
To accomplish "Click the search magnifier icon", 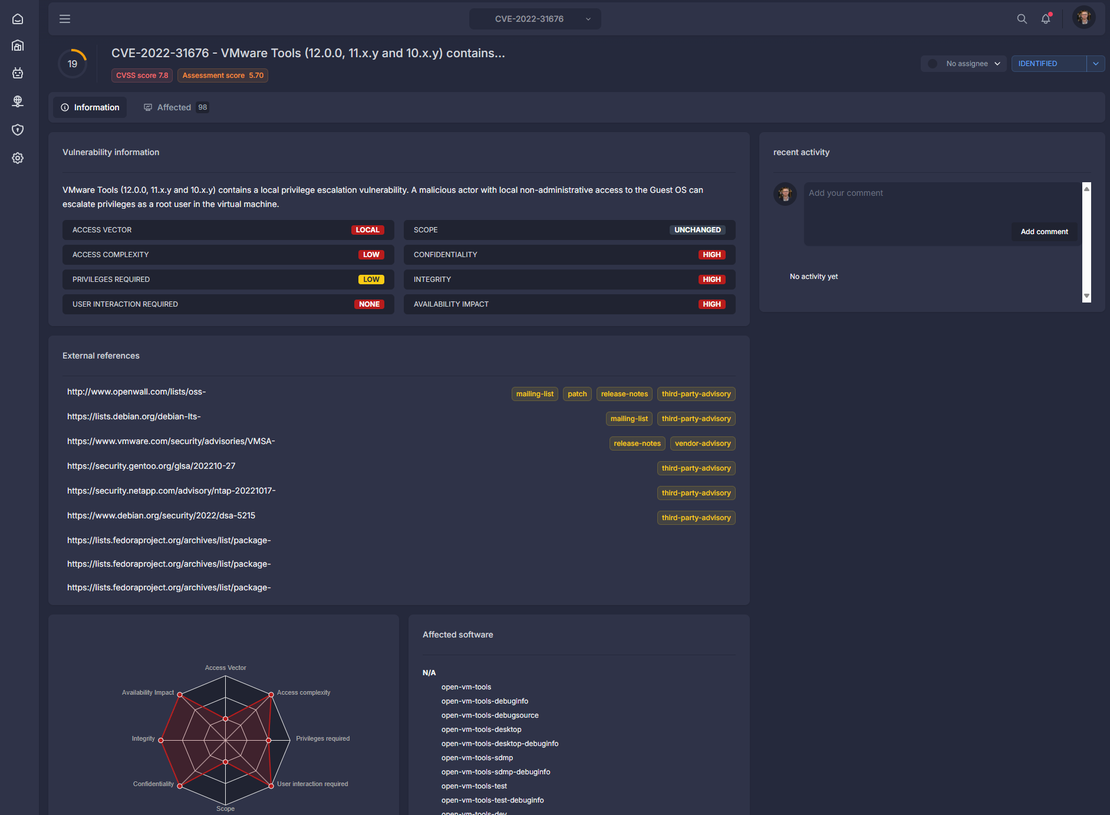I will click(1022, 19).
